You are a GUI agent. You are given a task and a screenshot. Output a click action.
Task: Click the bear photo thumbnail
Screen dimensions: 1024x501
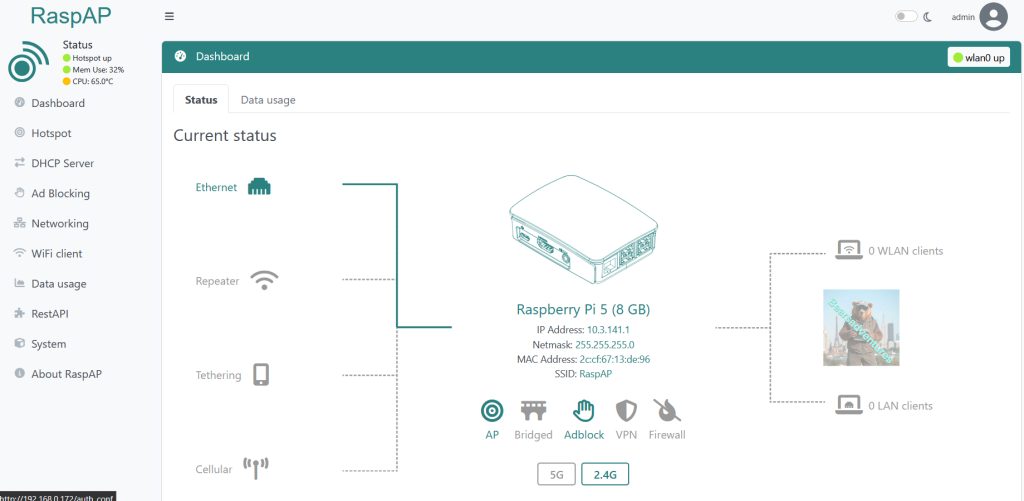coord(861,327)
